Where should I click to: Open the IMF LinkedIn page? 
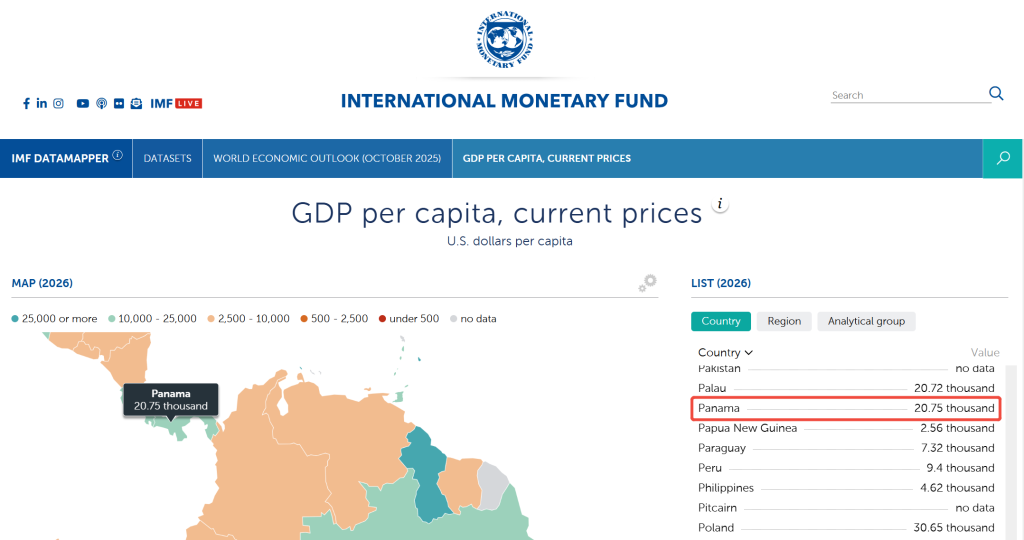(42, 103)
